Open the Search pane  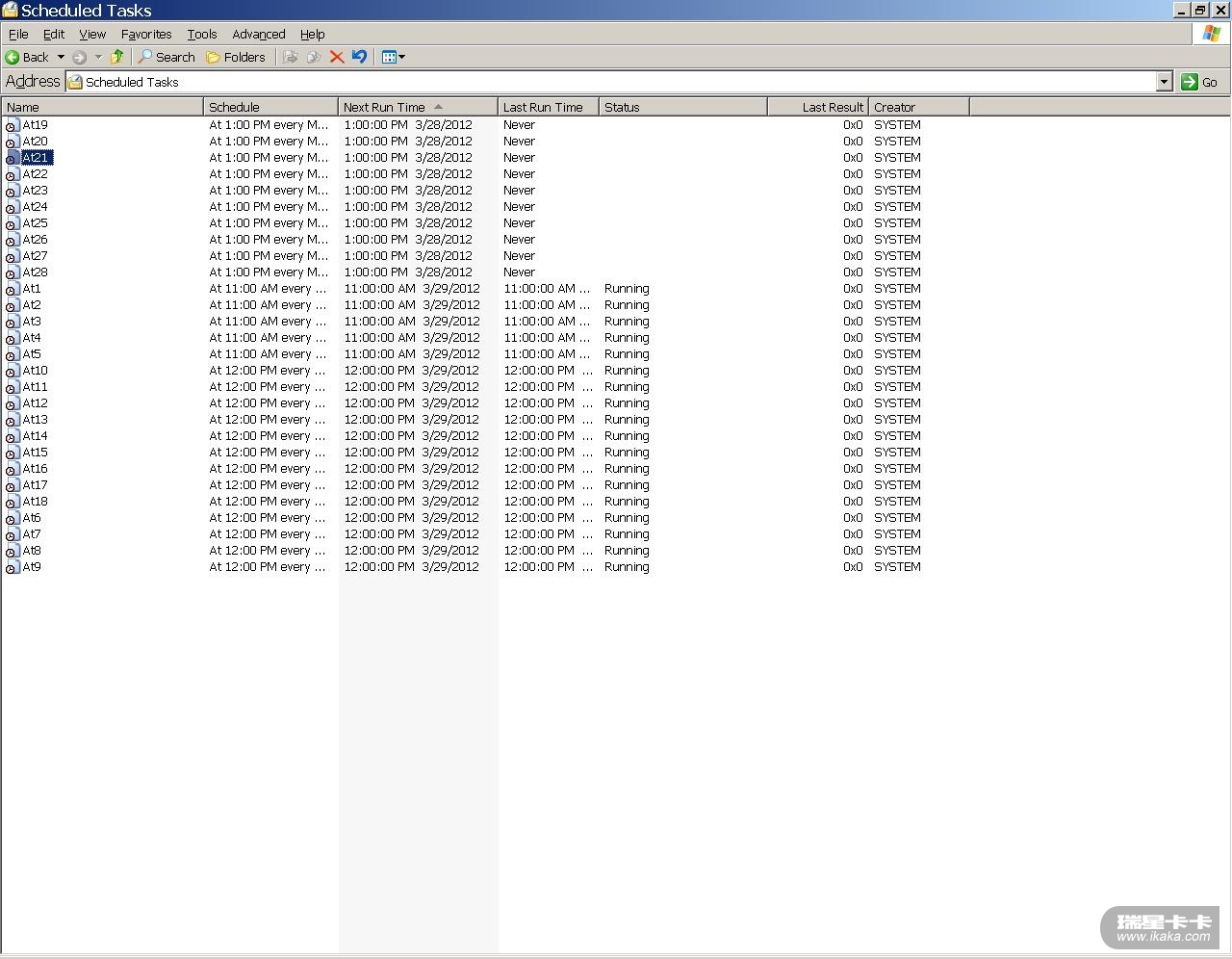coord(167,58)
